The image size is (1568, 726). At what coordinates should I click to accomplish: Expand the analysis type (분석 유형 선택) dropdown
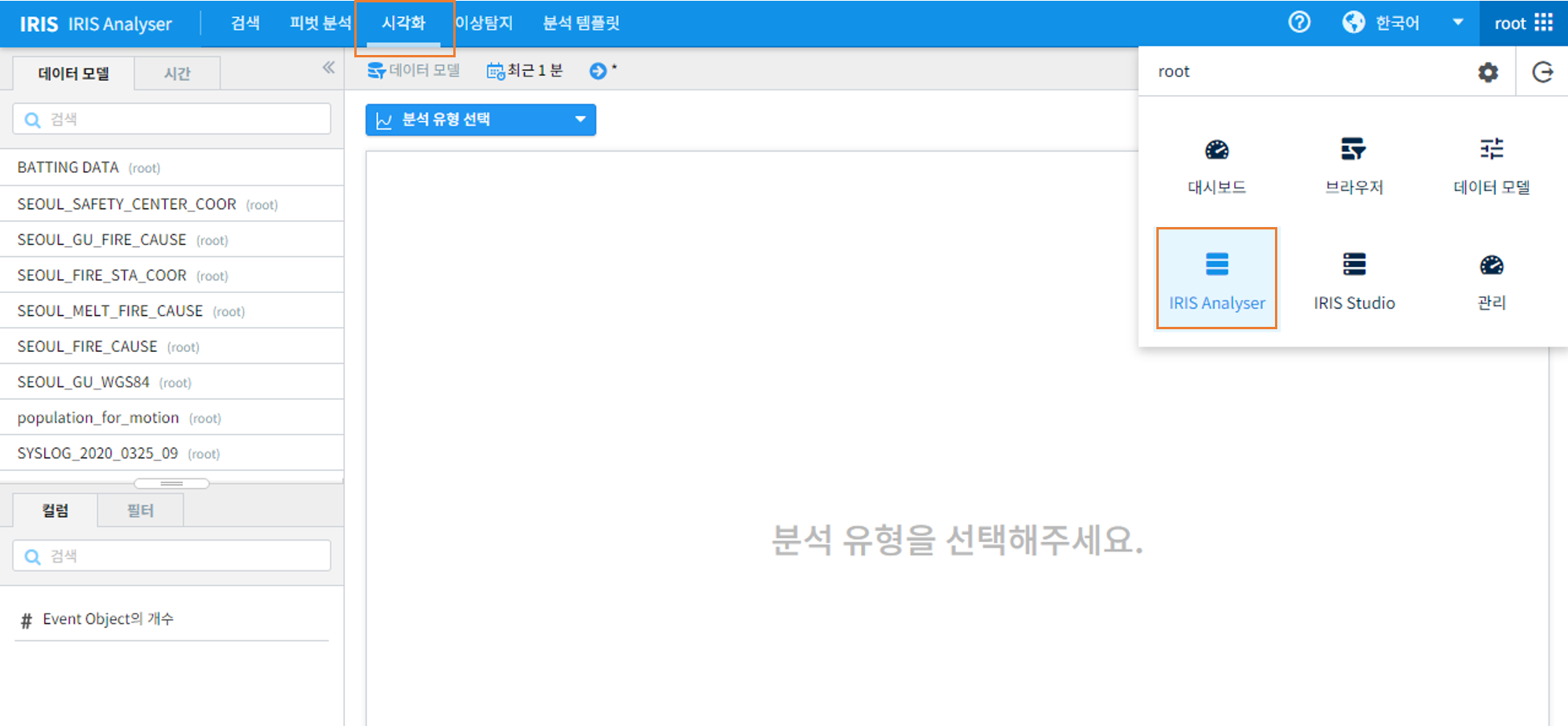point(480,119)
